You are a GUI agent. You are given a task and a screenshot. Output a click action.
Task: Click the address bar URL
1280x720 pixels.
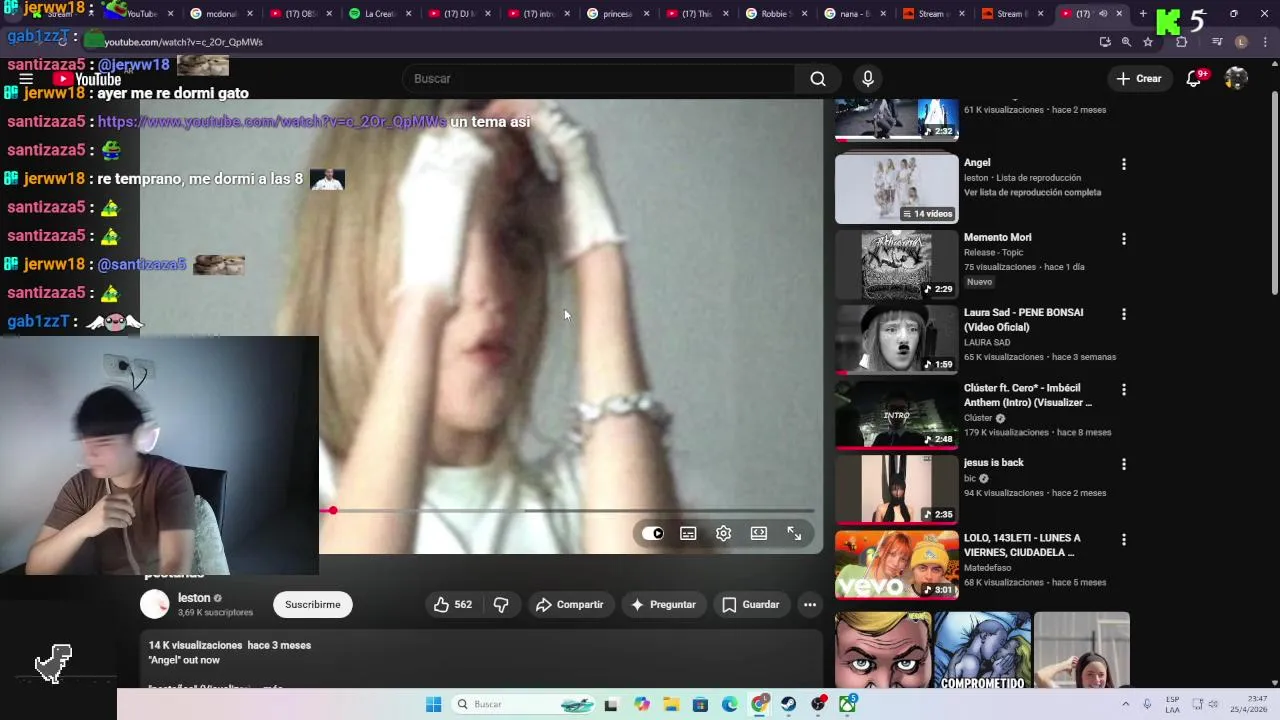click(183, 42)
